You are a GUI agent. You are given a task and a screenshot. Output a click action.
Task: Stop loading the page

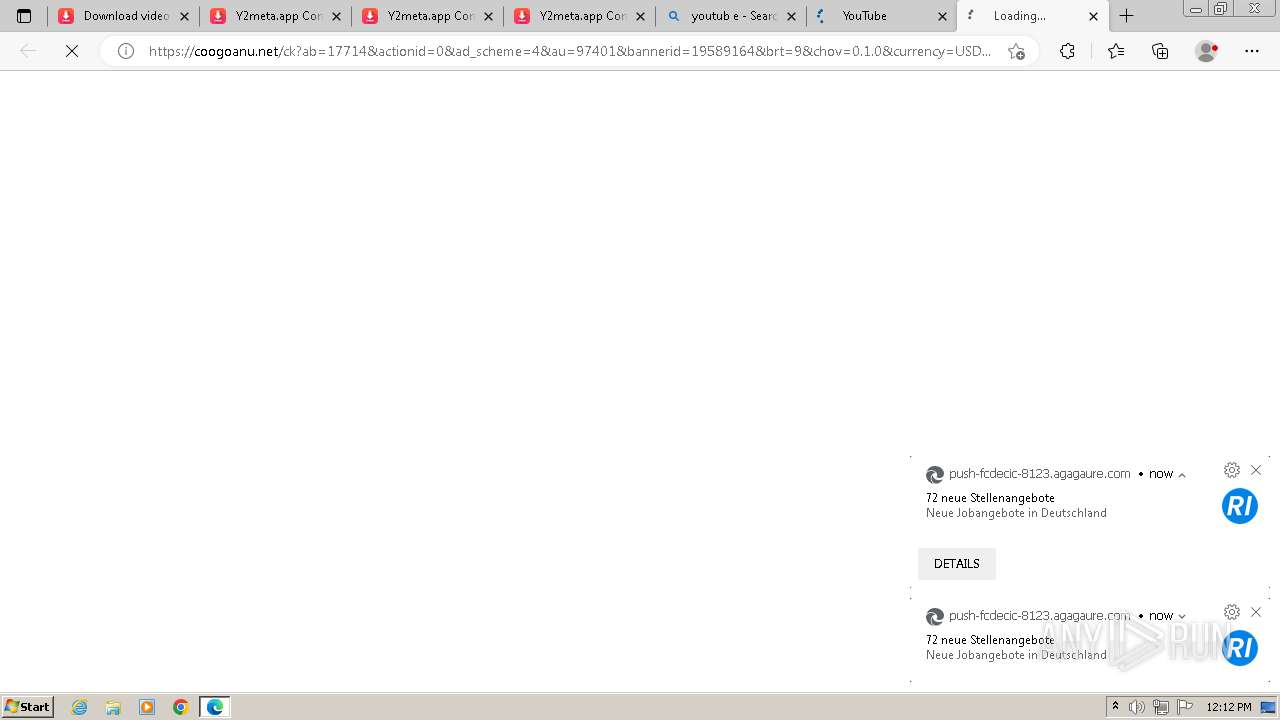tap(72, 51)
